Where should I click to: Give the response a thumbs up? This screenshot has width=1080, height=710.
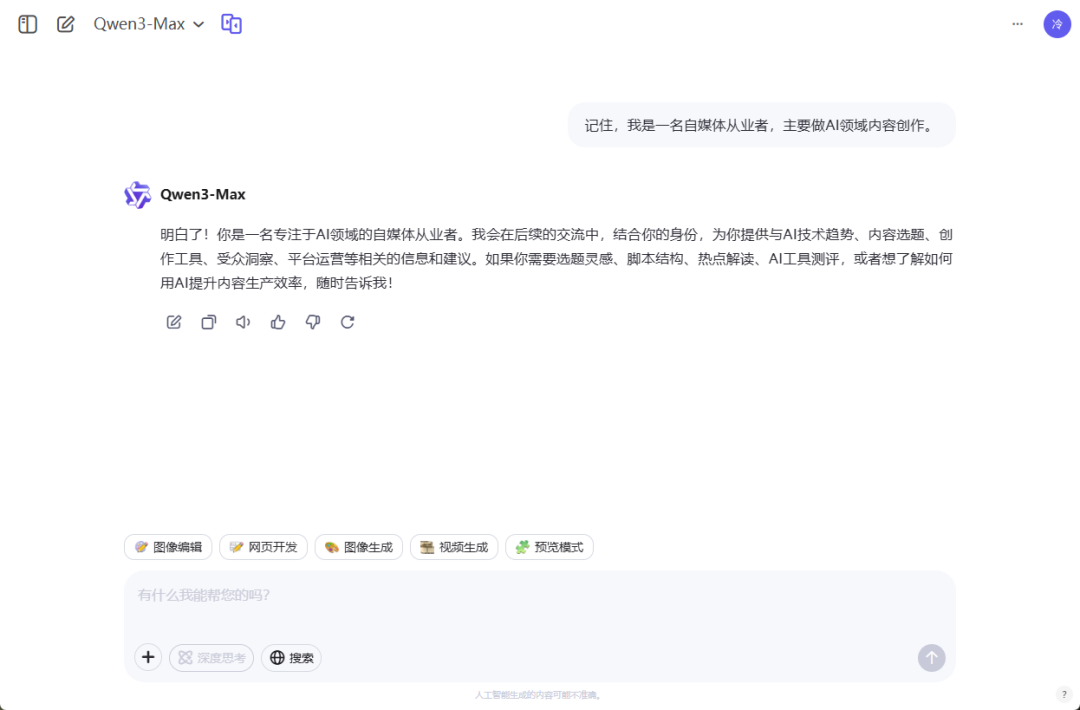(x=278, y=322)
